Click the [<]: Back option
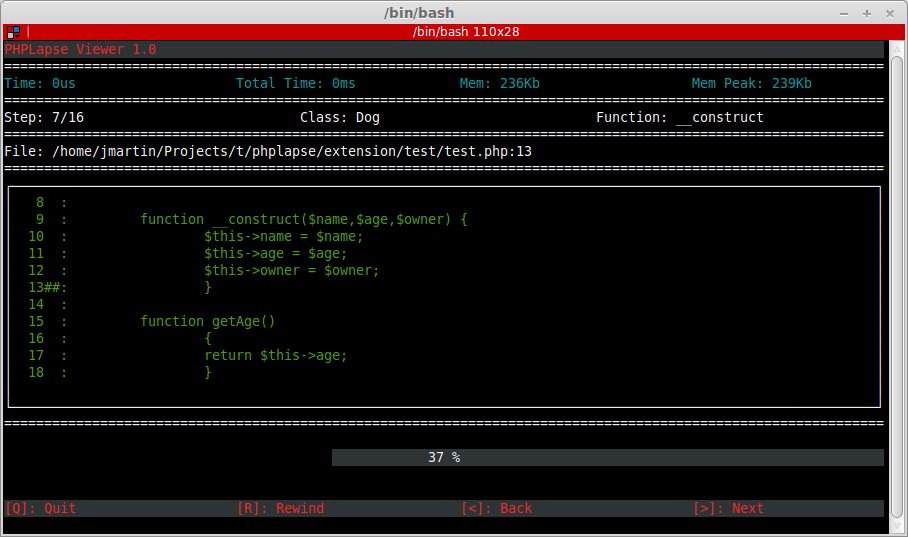Viewport: 908px width, 537px height. click(496, 508)
